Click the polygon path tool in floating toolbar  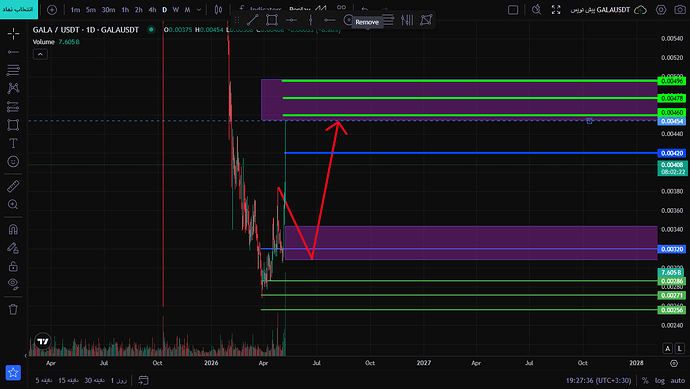click(426, 20)
